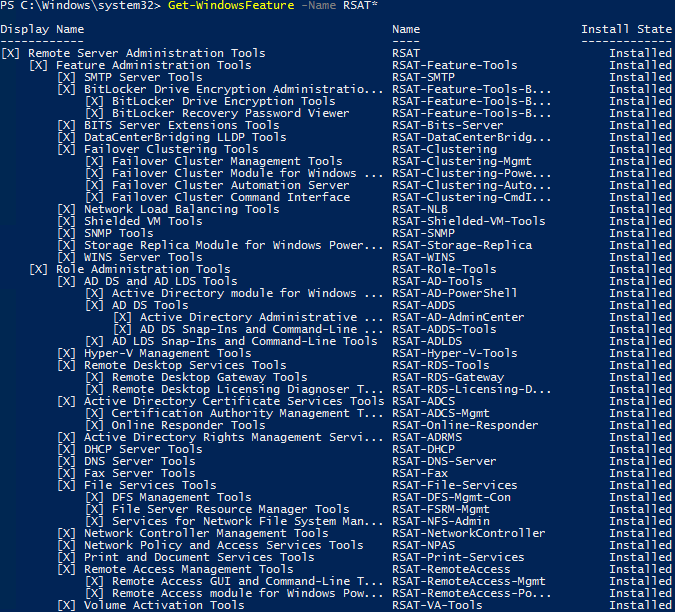Screen dimensions: 675x612
Task: Click the DNS Server Tools row
Action: pos(336,461)
